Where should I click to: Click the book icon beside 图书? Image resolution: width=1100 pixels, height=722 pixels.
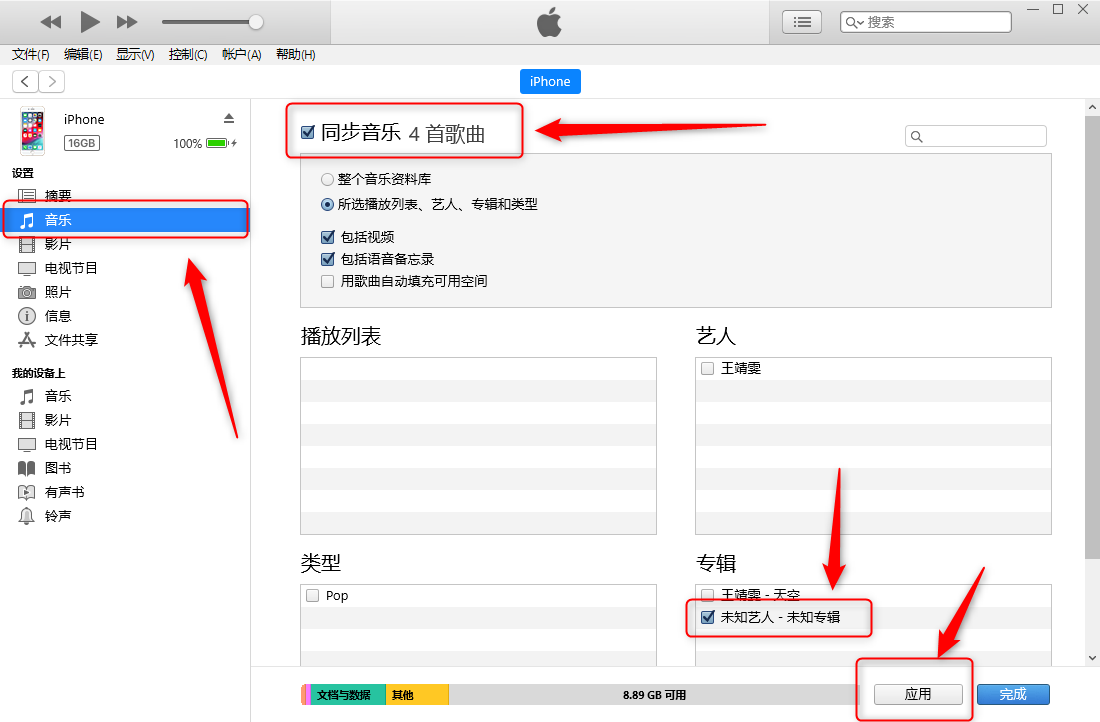click(x=27, y=468)
